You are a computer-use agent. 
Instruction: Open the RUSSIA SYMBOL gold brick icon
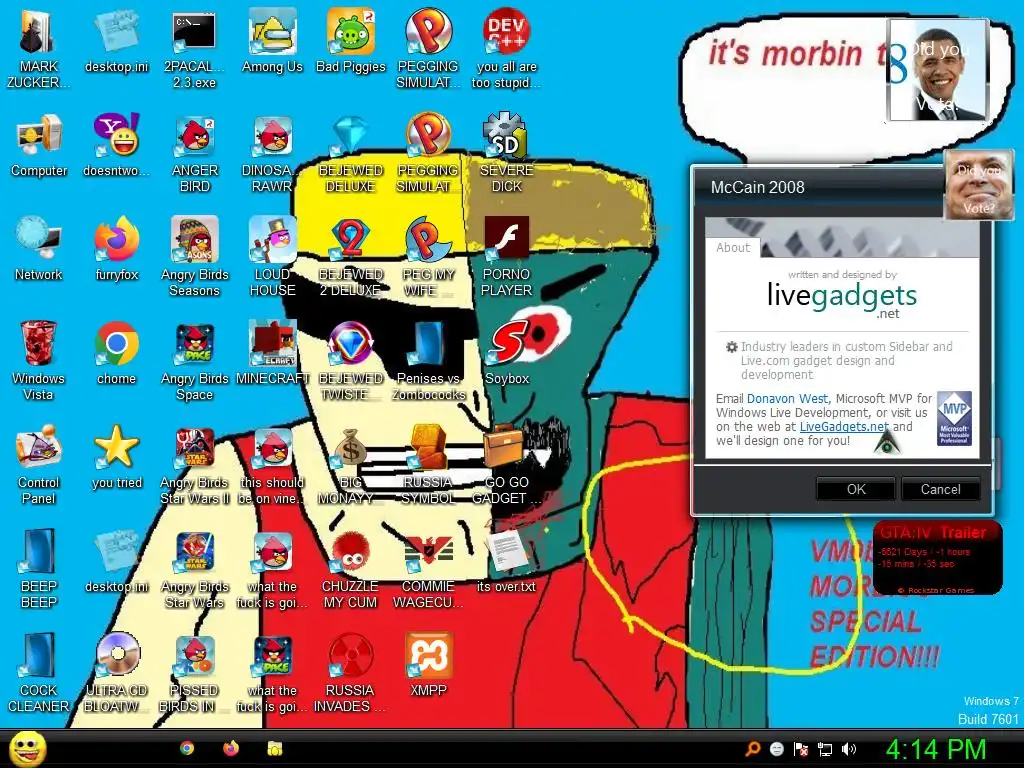(x=428, y=464)
